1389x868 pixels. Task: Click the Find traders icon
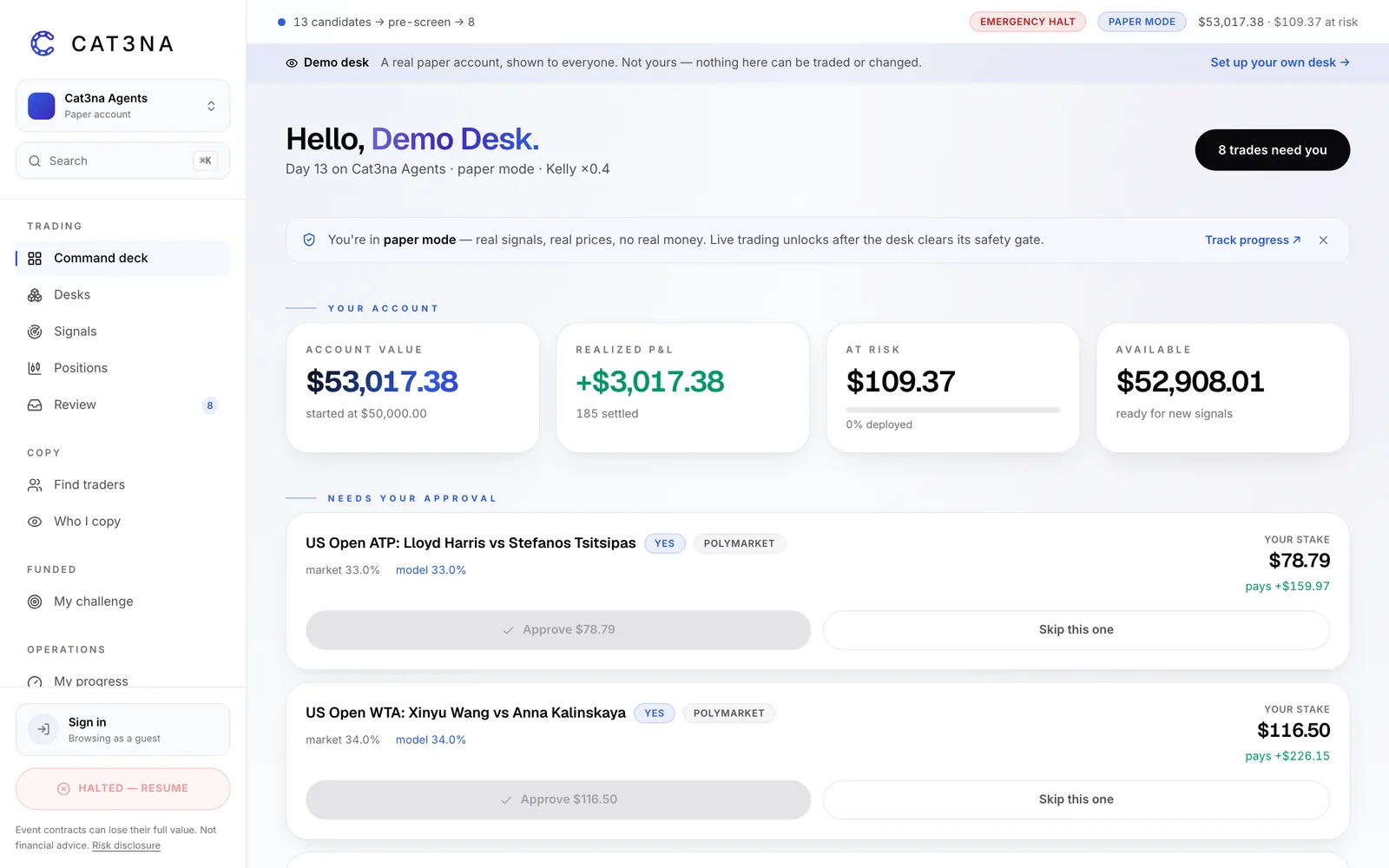tap(35, 485)
